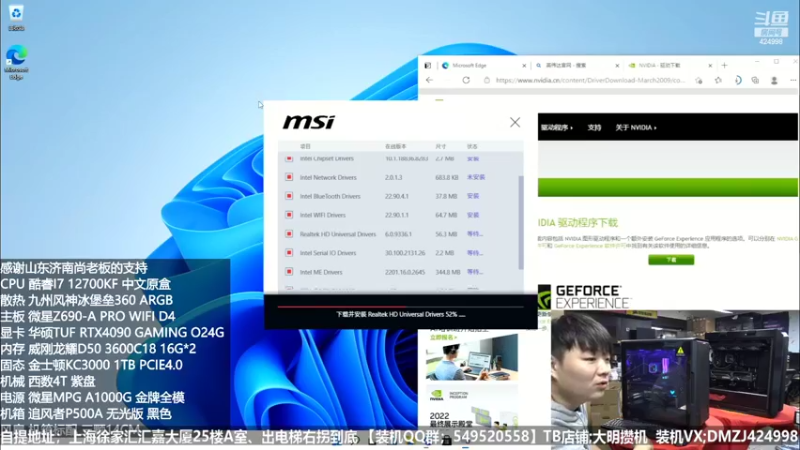The width and height of the screenshot is (800, 450).
Task: Click the red driver download progress bar
Action: click(401, 307)
